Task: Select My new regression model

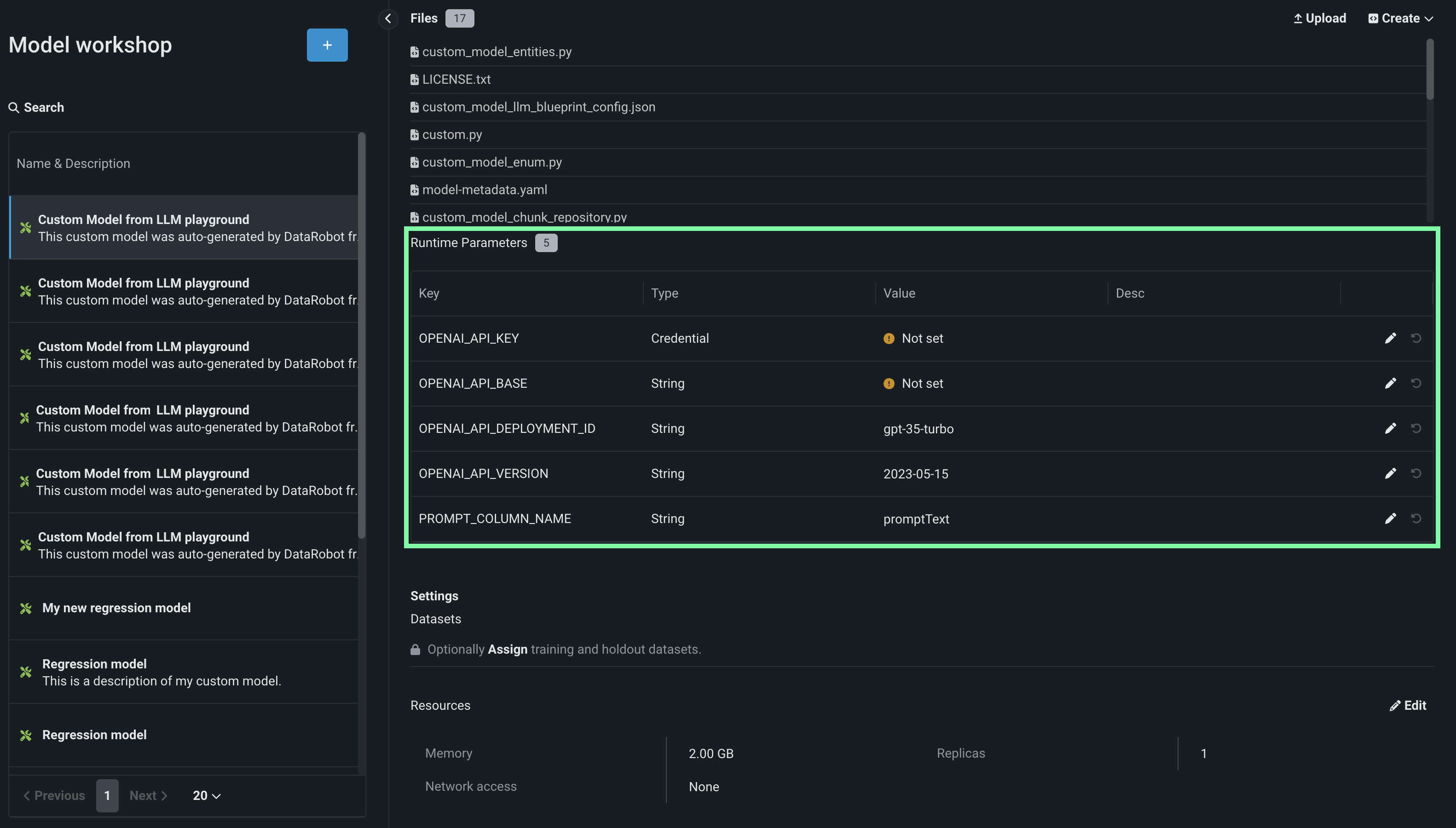Action: pyautogui.click(x=116, y=608)
